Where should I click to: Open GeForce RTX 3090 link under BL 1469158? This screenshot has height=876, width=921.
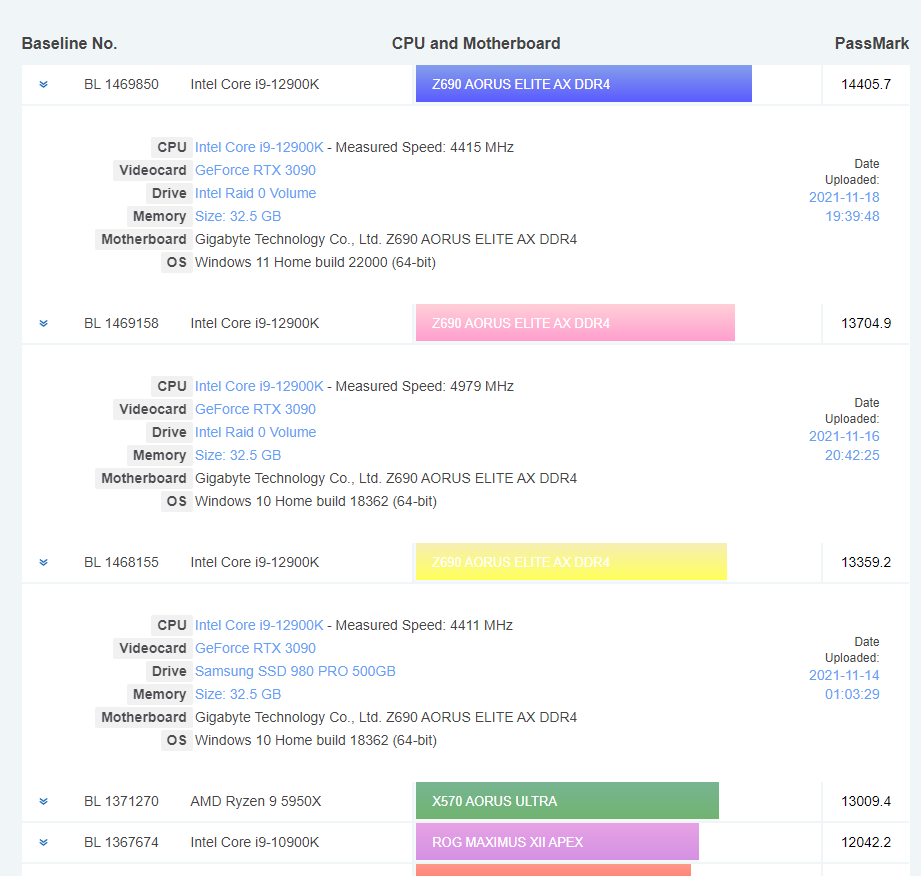click(x=255, y=409)
